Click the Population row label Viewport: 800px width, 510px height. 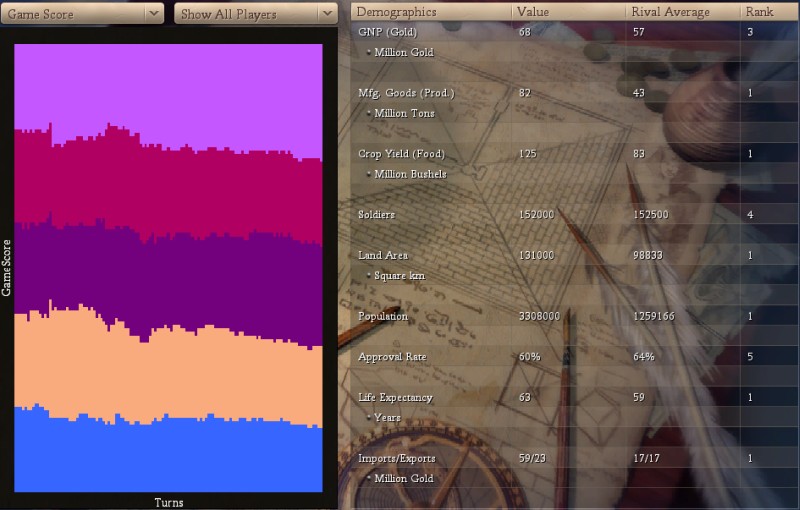point(383,316)
